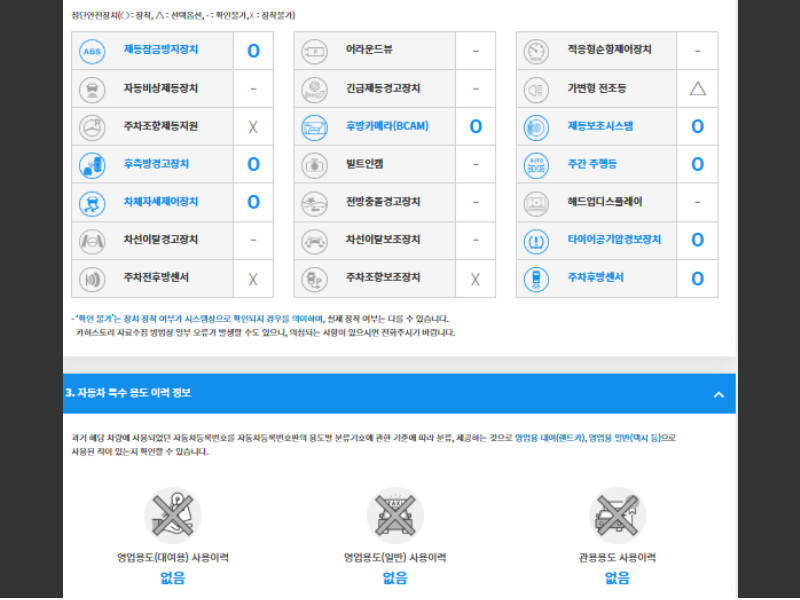Click the 제동보조시스템 blue label
The image size is (800, 600).
(x=600, y=126)
